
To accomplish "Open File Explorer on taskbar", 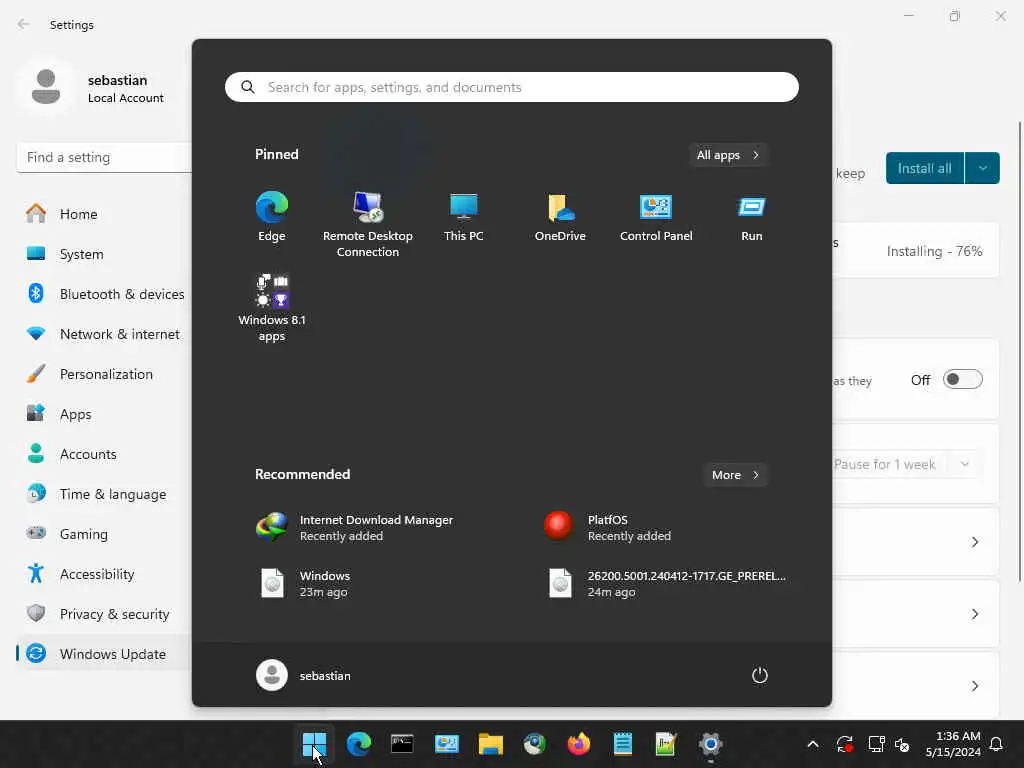I will [x=490, y=744].
